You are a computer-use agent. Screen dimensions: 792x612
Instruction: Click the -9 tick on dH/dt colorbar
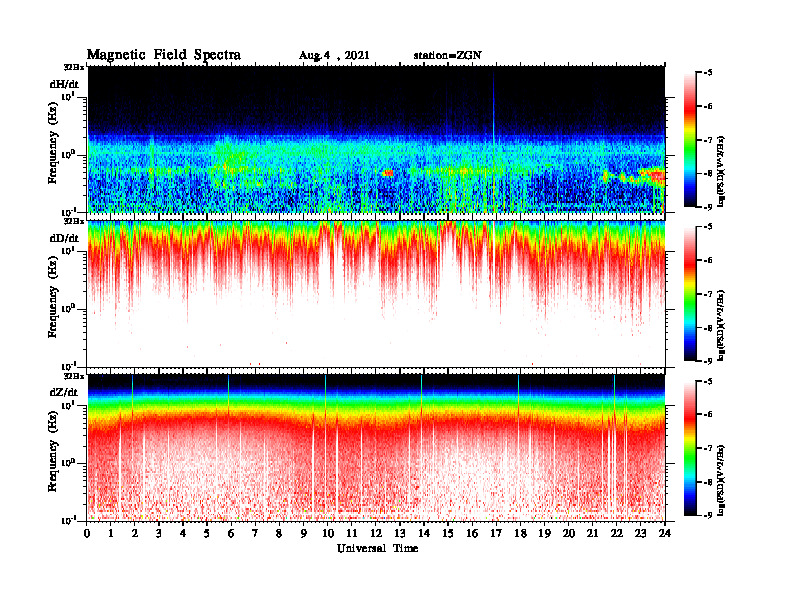[x=707, y=207]
